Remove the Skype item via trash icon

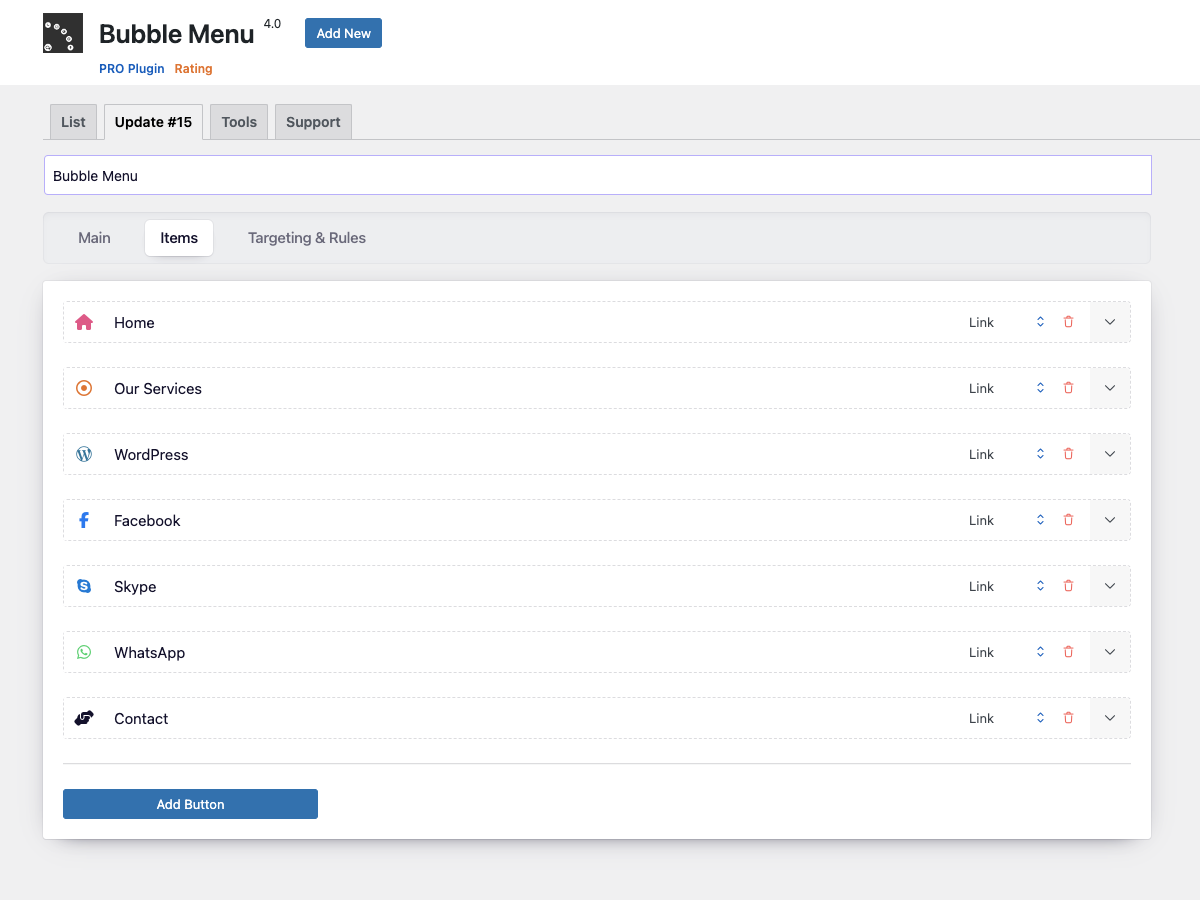1068,586
